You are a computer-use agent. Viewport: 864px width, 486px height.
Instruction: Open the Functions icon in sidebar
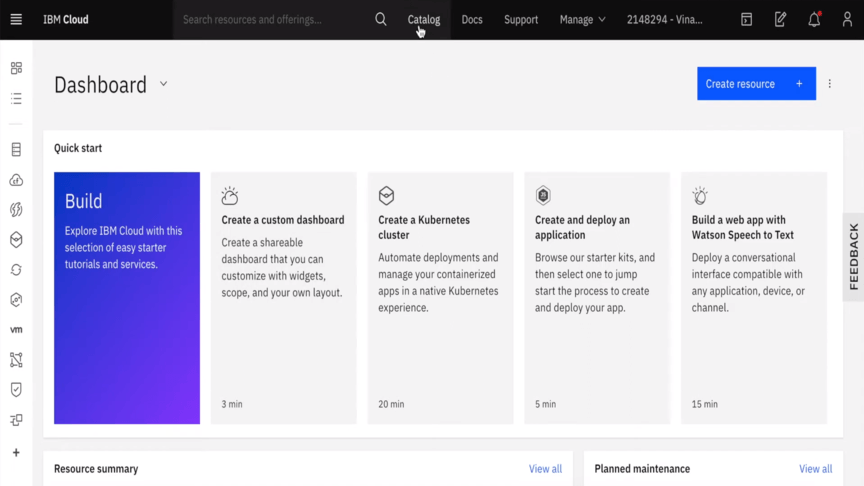[x=16, y=209]
